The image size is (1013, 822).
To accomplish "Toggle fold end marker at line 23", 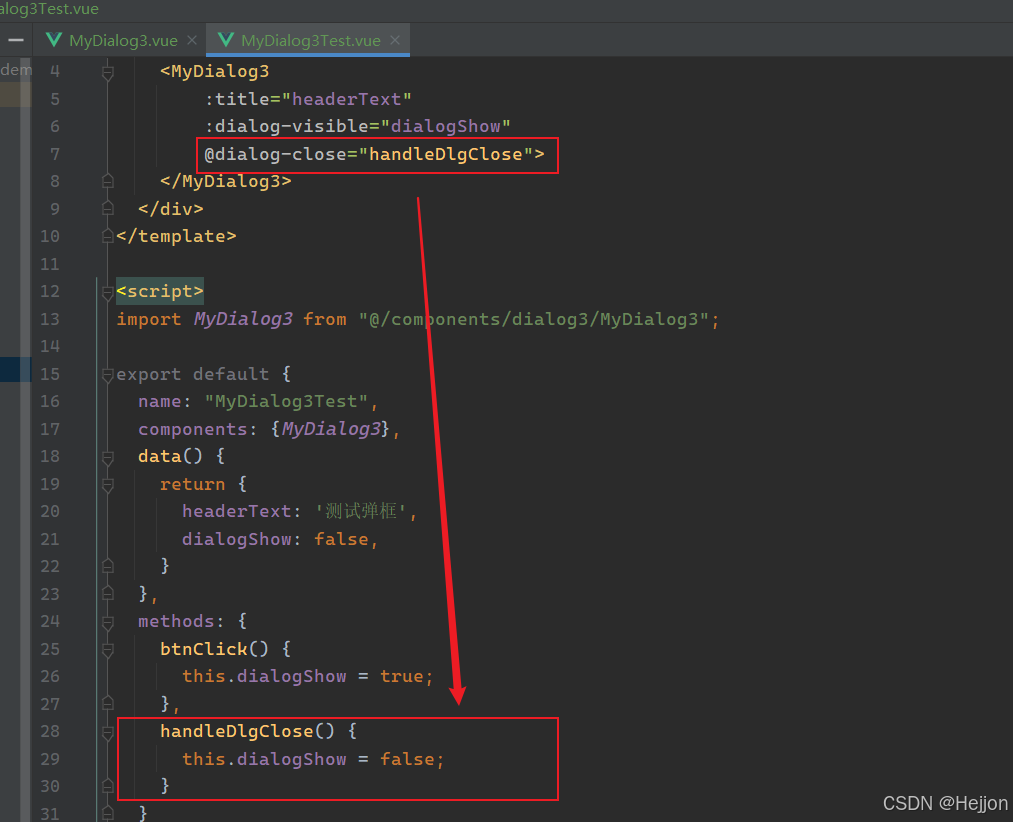I will point(108,594).
